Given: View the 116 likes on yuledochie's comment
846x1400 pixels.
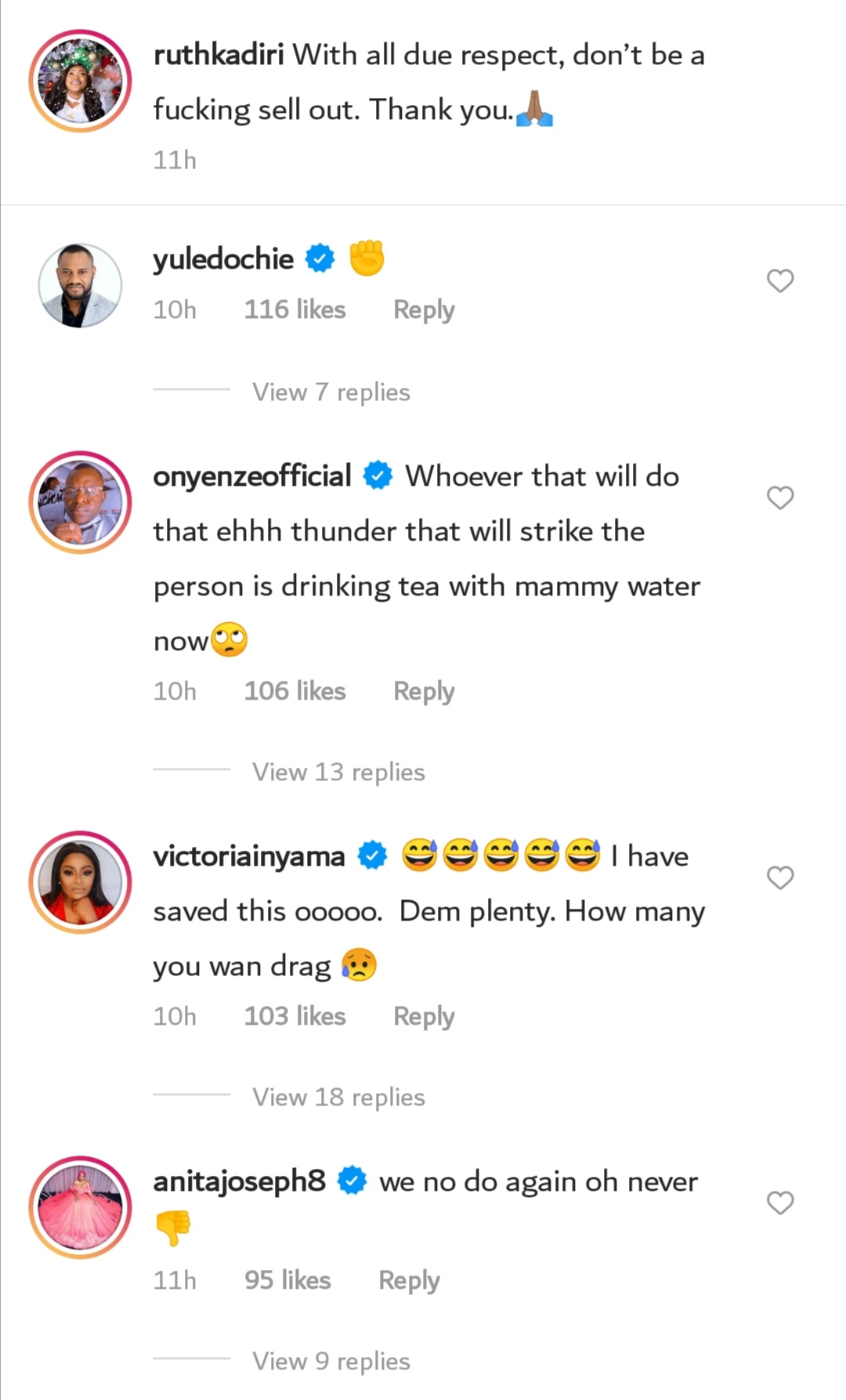Looking at the screenshot, I should pos(295,309).
